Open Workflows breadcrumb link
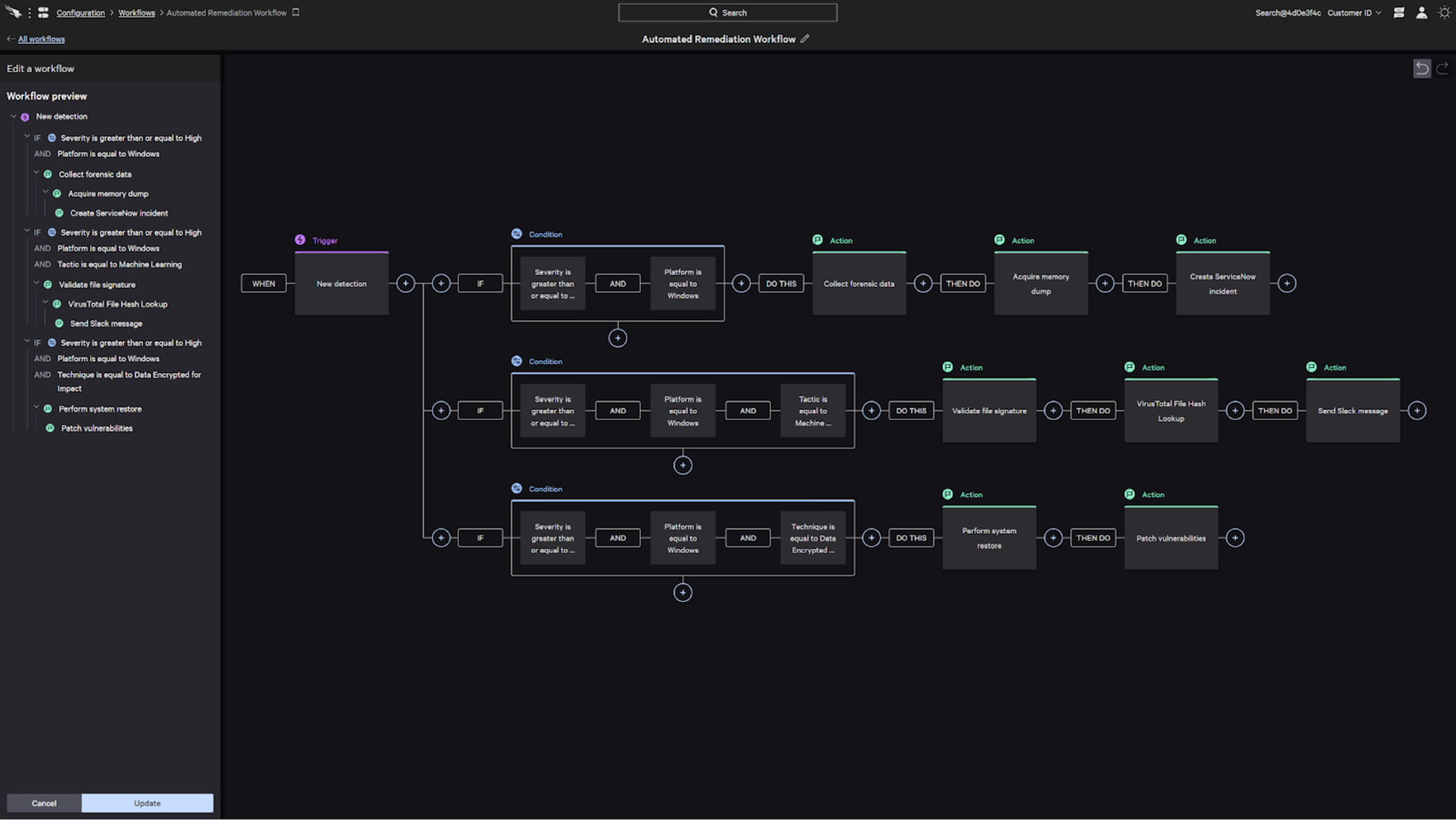The image size is (1456, 820). [x=136, y=13]
